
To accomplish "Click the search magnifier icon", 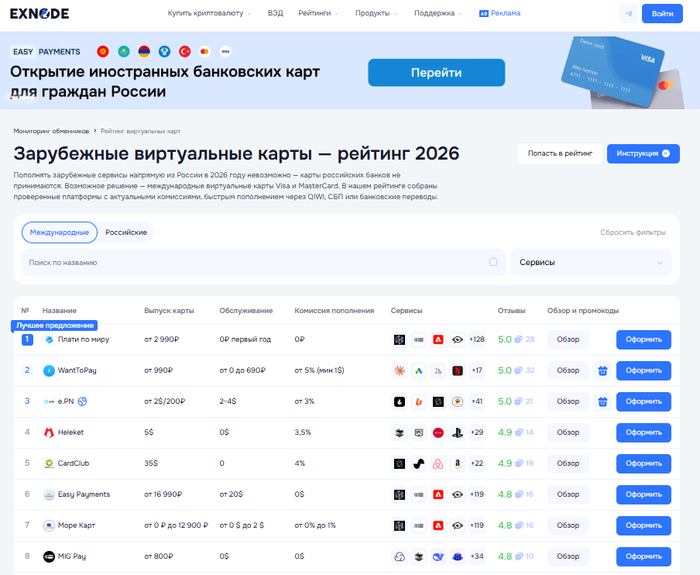I will pyautogui.click(x=493, y=262).
